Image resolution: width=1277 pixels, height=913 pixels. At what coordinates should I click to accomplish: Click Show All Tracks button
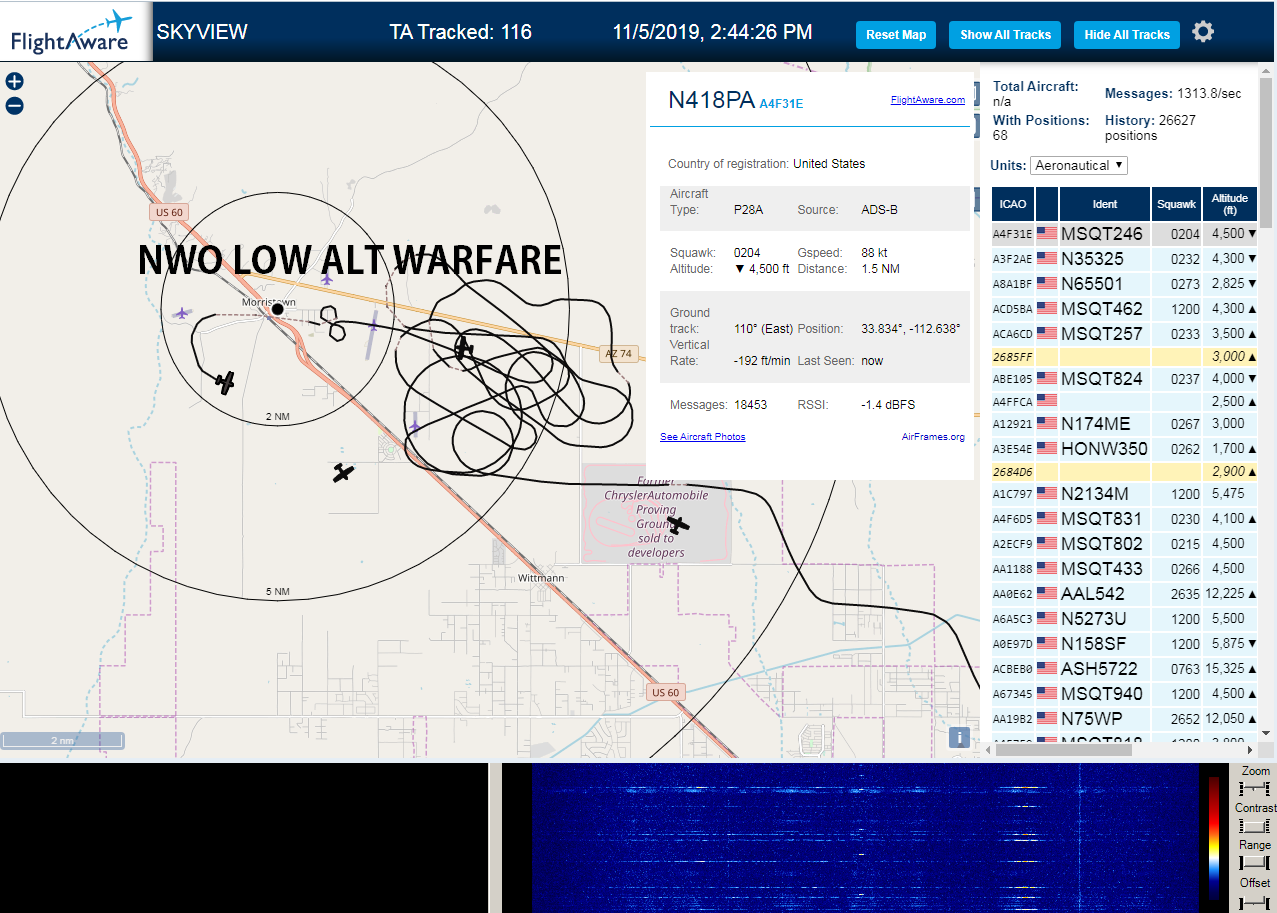coord(1005,35)
